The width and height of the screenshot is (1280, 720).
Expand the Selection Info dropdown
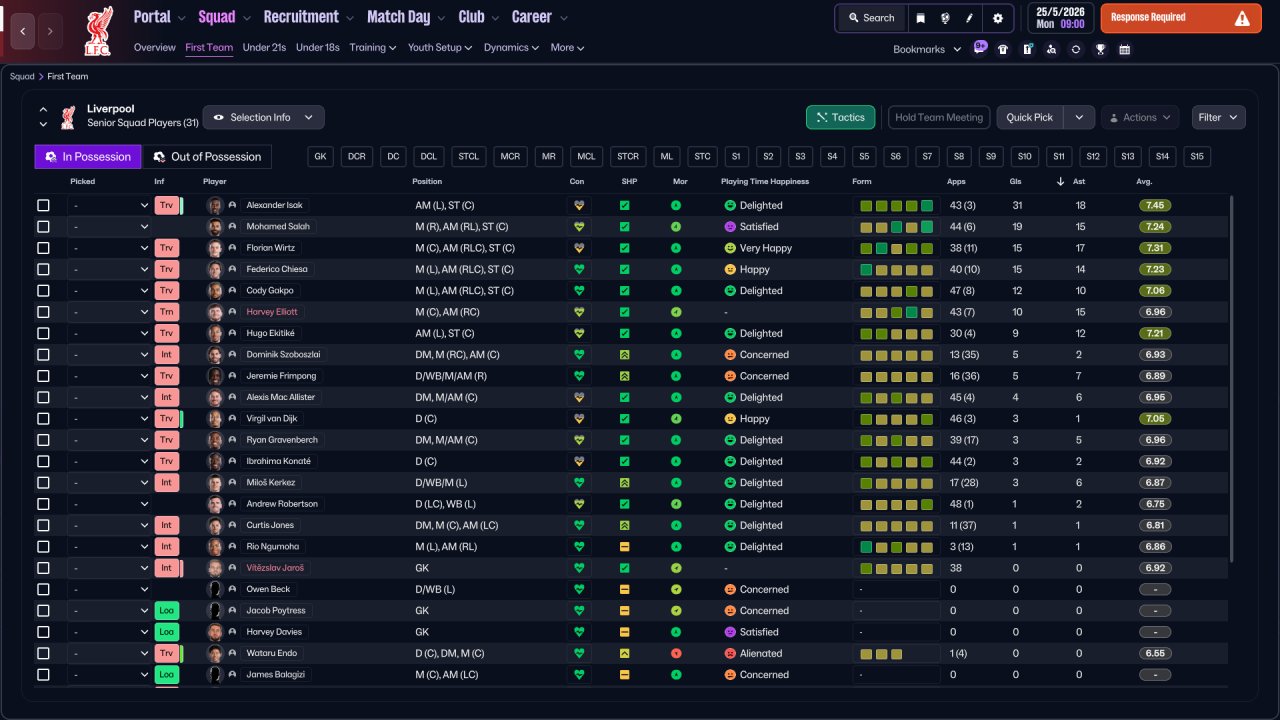click(264, 117)
